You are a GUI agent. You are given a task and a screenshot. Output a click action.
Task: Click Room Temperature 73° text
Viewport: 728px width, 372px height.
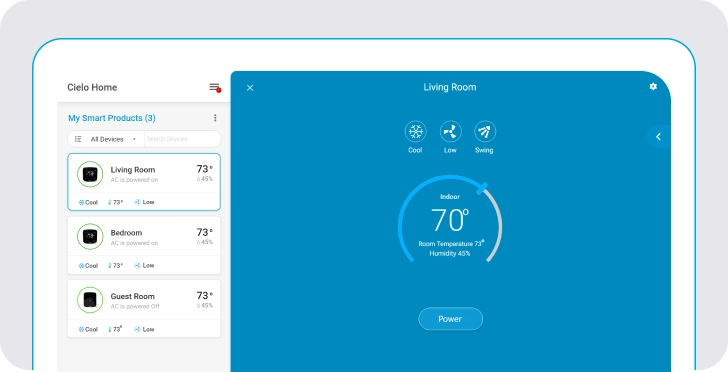(x=451, y=243)
